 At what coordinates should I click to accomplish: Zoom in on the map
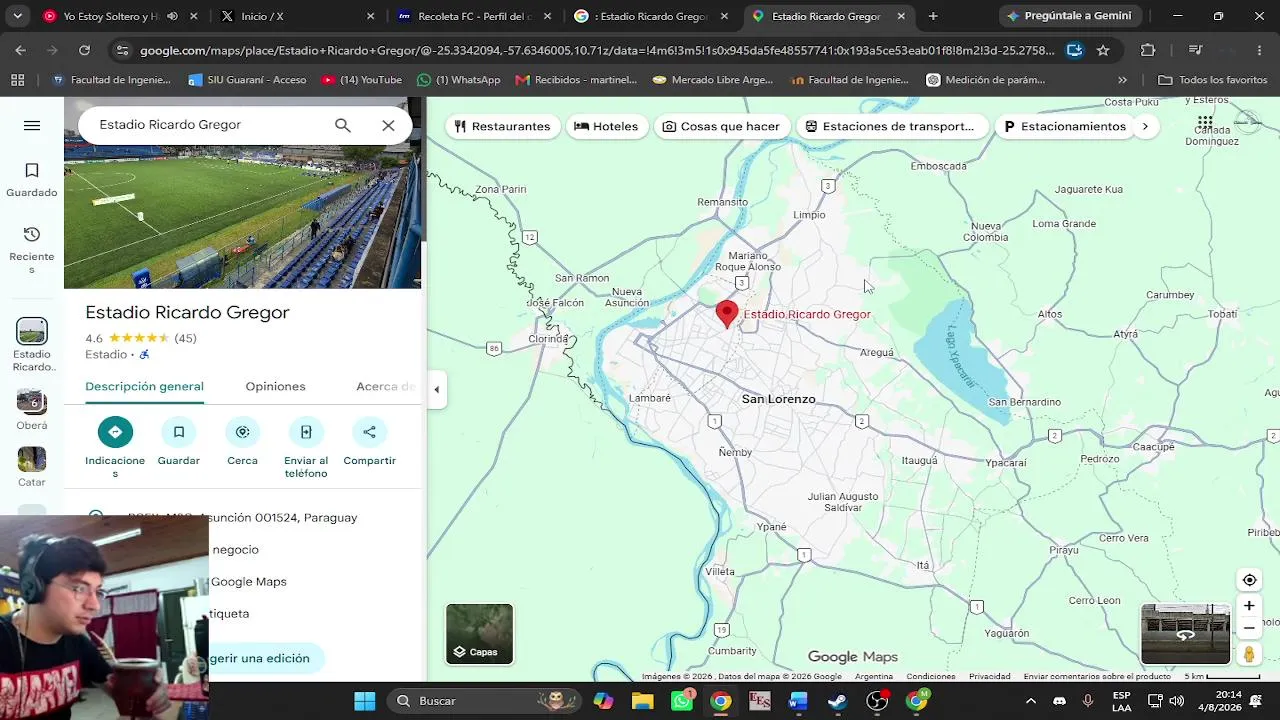1249,606
